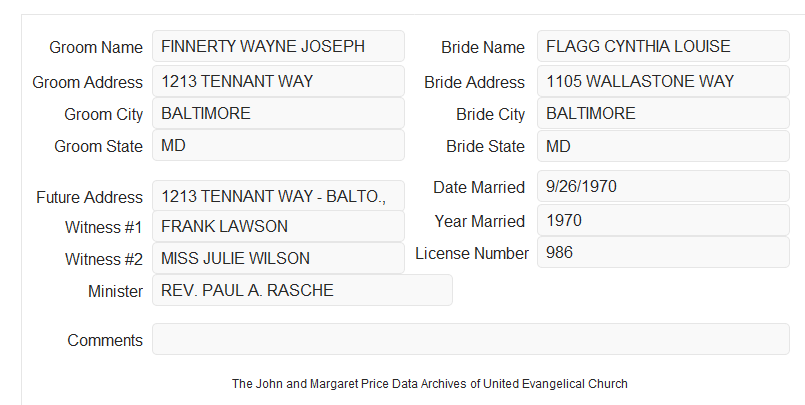
Task: Select the Bride Name field
Action: 663,46
